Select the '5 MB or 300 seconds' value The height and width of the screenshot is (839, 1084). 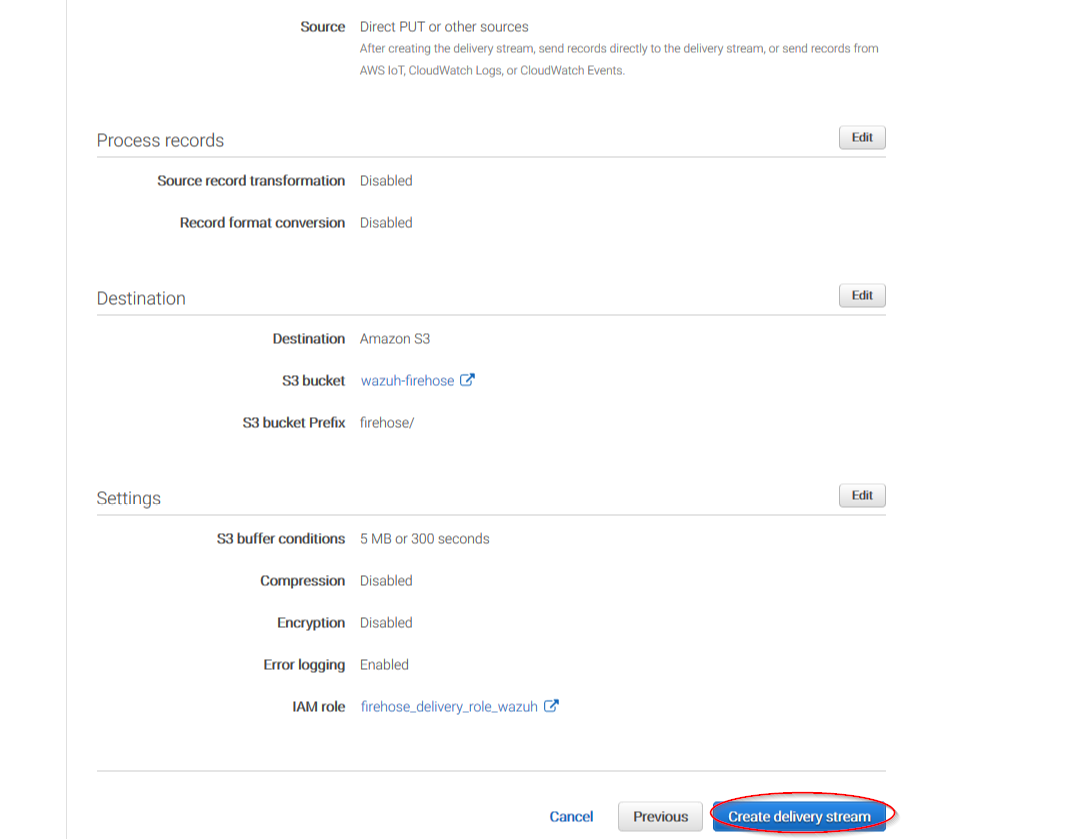coord(424,539)
